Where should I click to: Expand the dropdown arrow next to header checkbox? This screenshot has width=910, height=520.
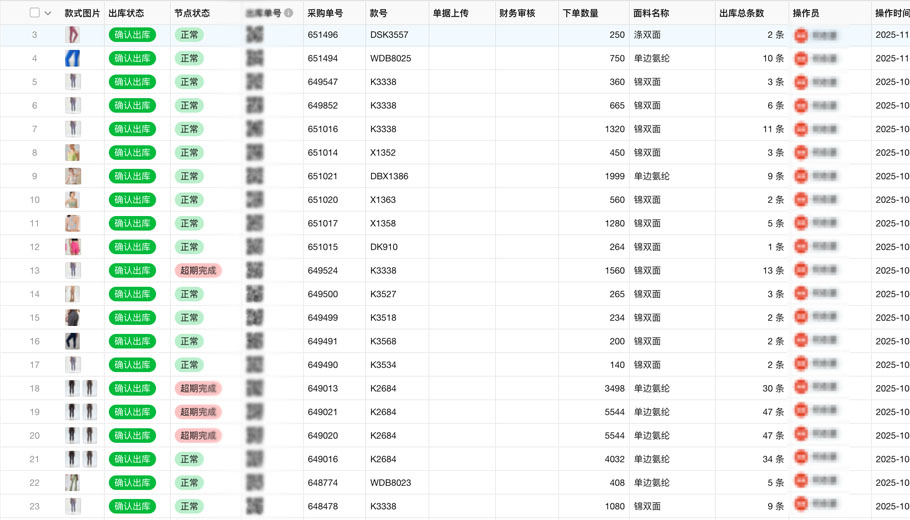(48, 13)
